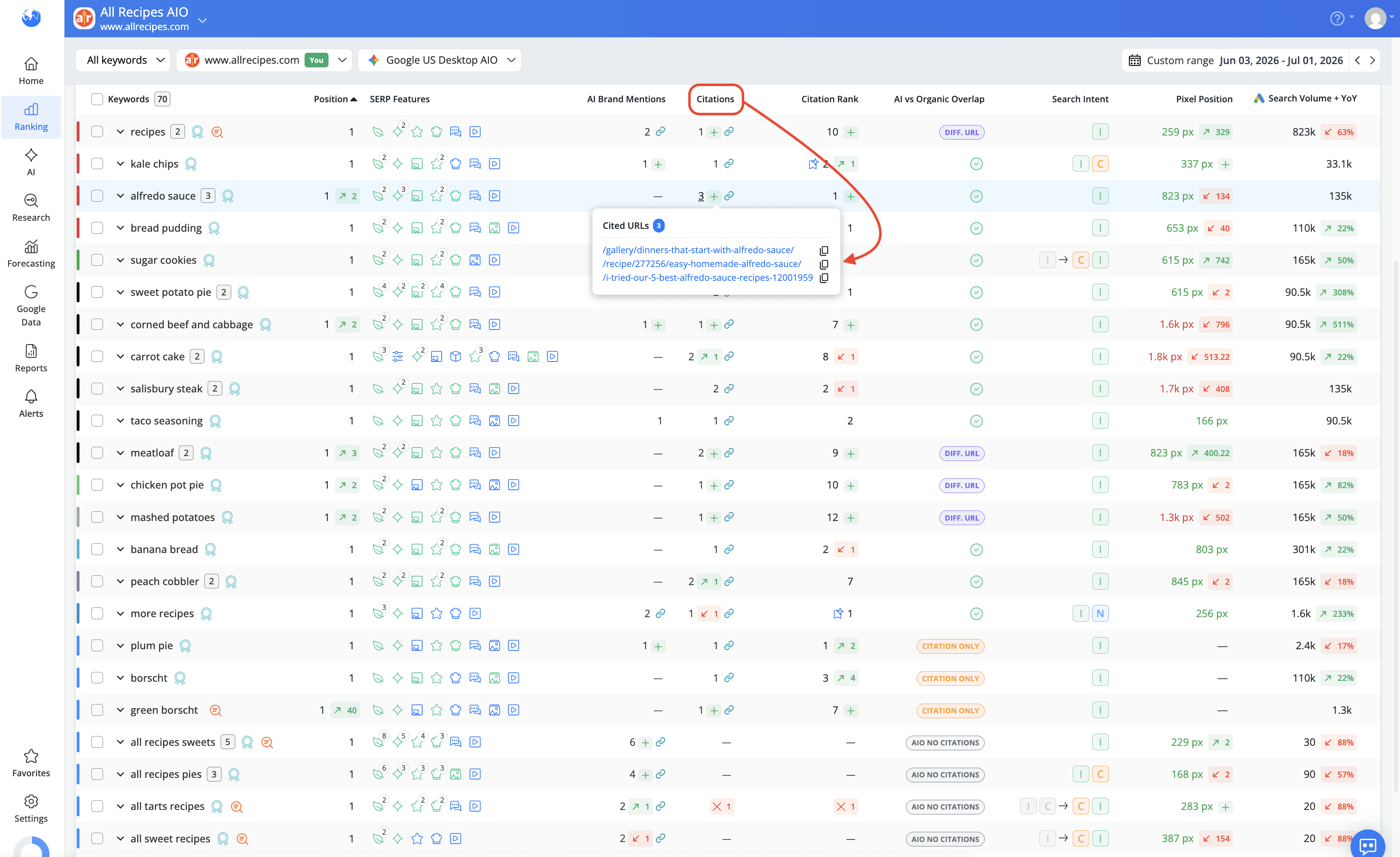Sort by Citations column header

pos(715,99)
